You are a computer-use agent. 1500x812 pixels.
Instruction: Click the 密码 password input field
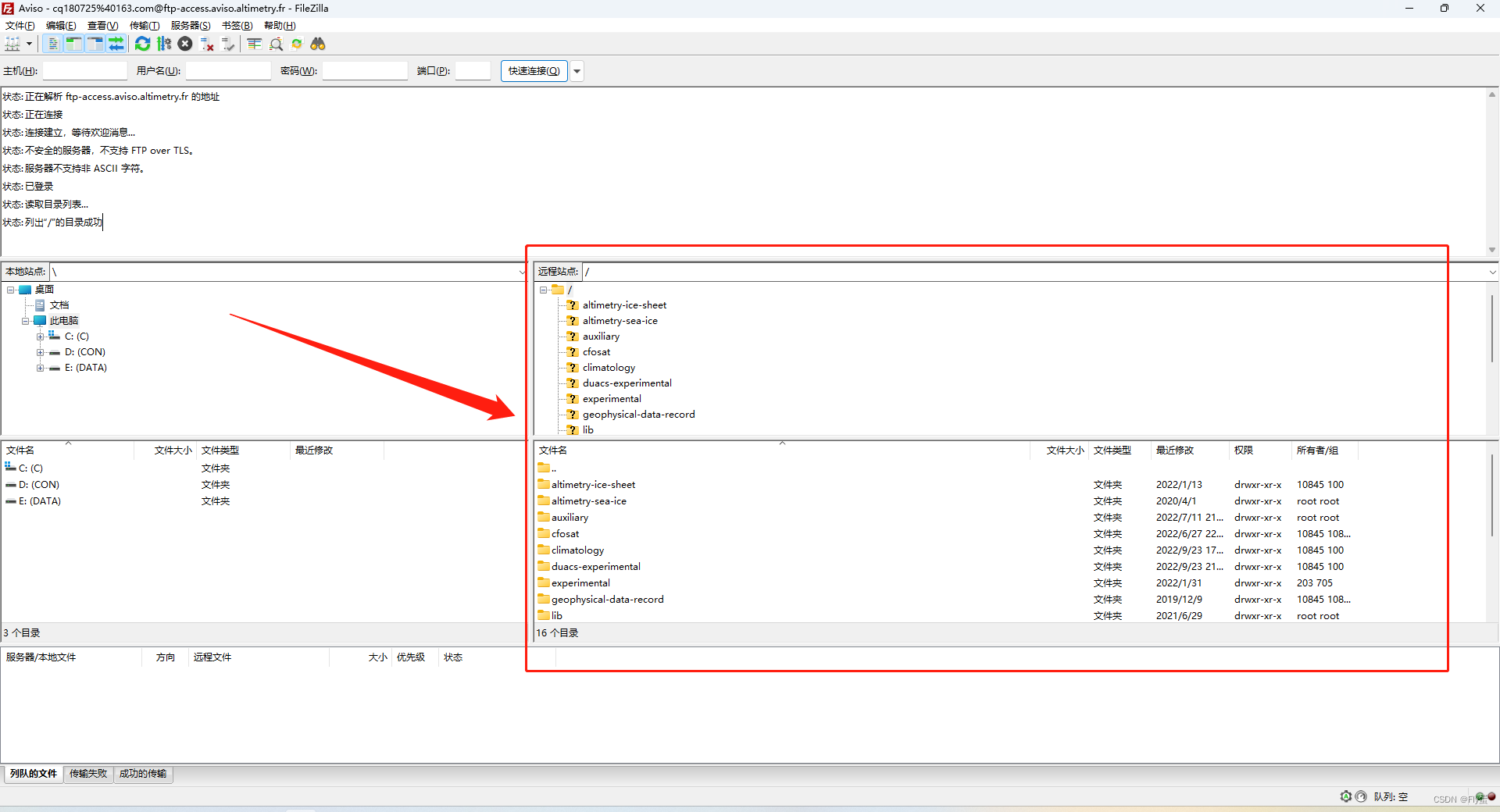tap(365, 71)
